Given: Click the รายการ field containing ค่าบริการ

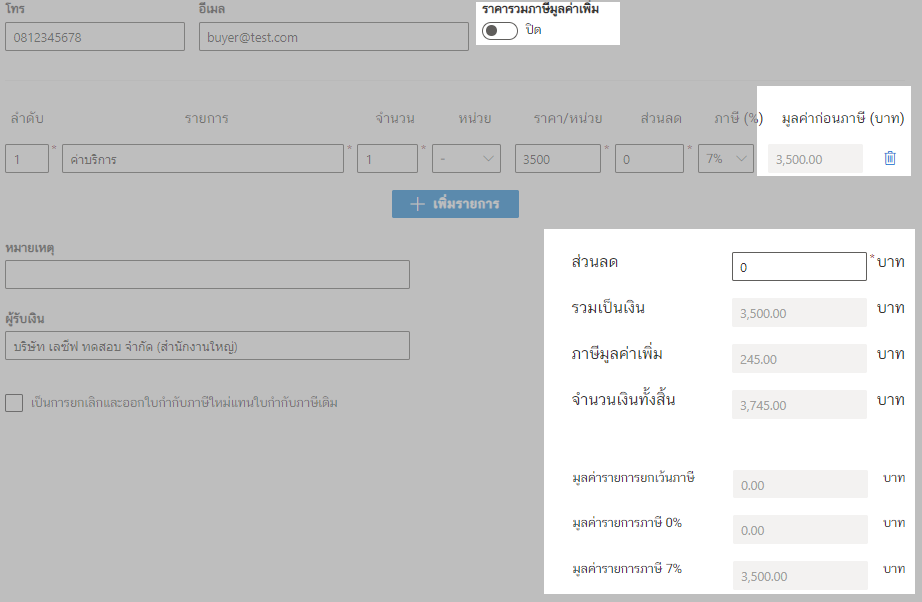Looking at the screenshot, I should click(x=203, y=159).
